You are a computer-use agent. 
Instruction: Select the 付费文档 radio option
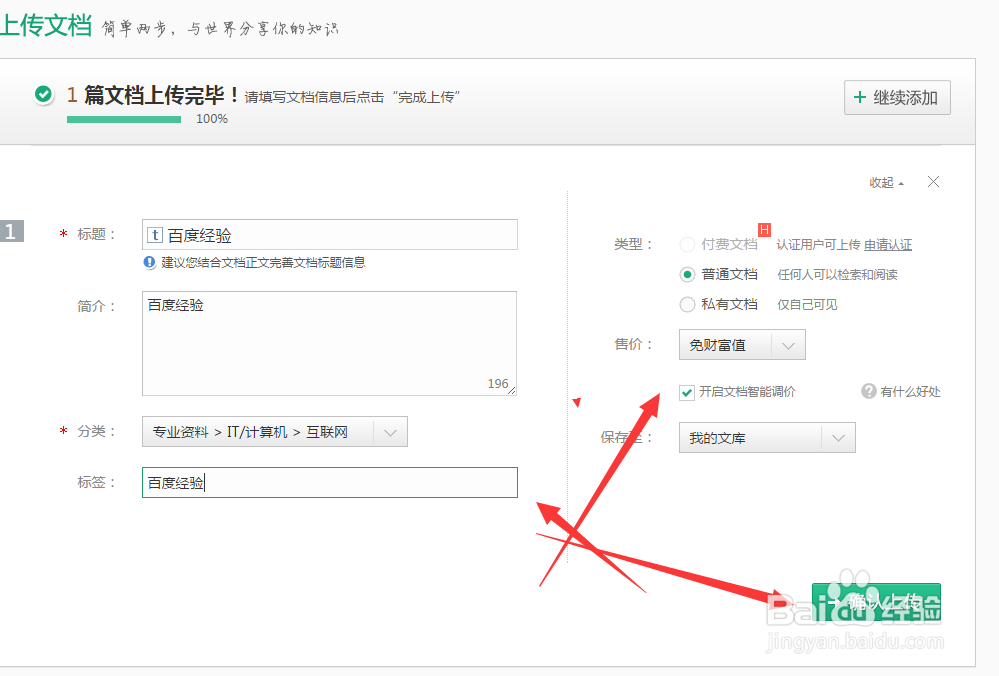pyautogui.click(x=687, y=245)
